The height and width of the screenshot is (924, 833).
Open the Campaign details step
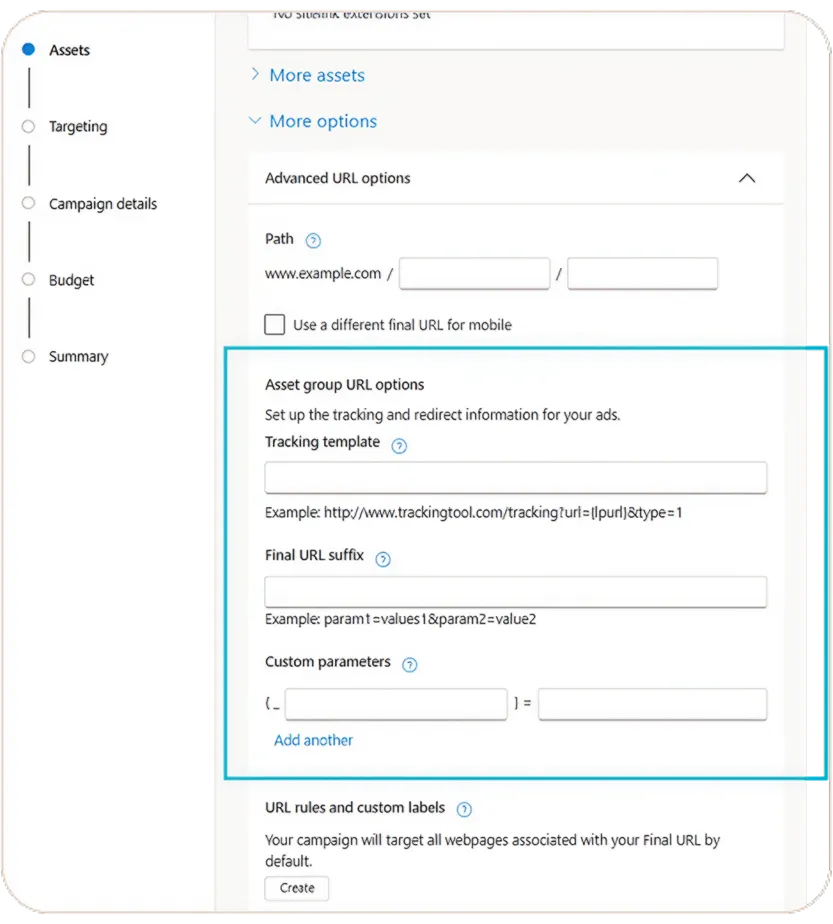pyautogui.click(x=102, y=204)
